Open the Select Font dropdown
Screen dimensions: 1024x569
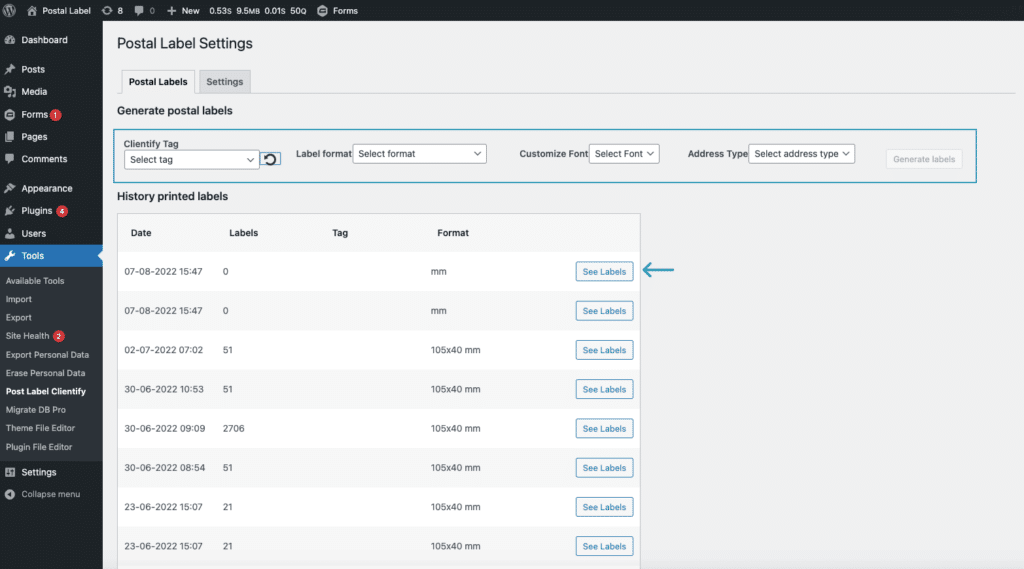(624, 154)
